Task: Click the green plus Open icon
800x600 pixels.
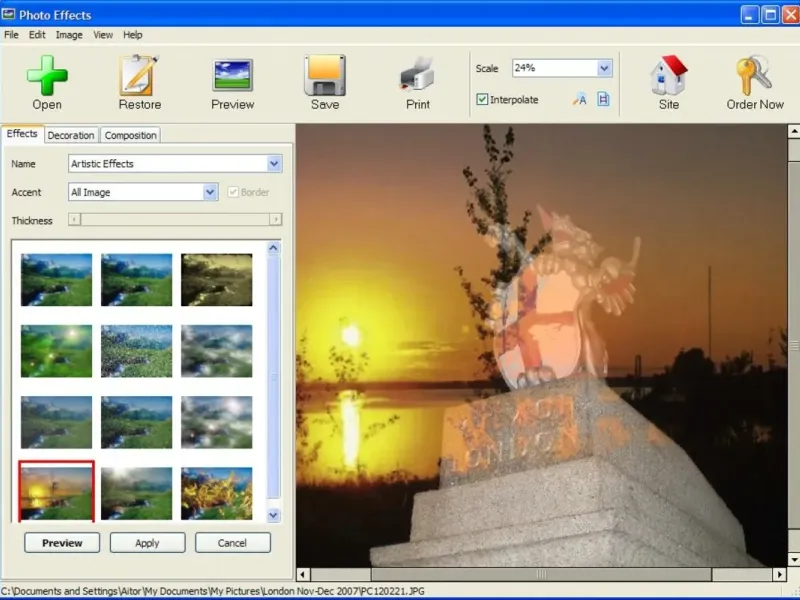Action: 47,75
